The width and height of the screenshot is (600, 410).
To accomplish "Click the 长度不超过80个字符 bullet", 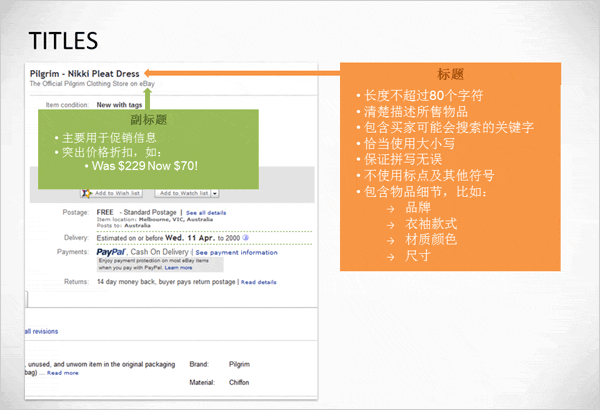I will pyautogui.click(x=424, y=95).
